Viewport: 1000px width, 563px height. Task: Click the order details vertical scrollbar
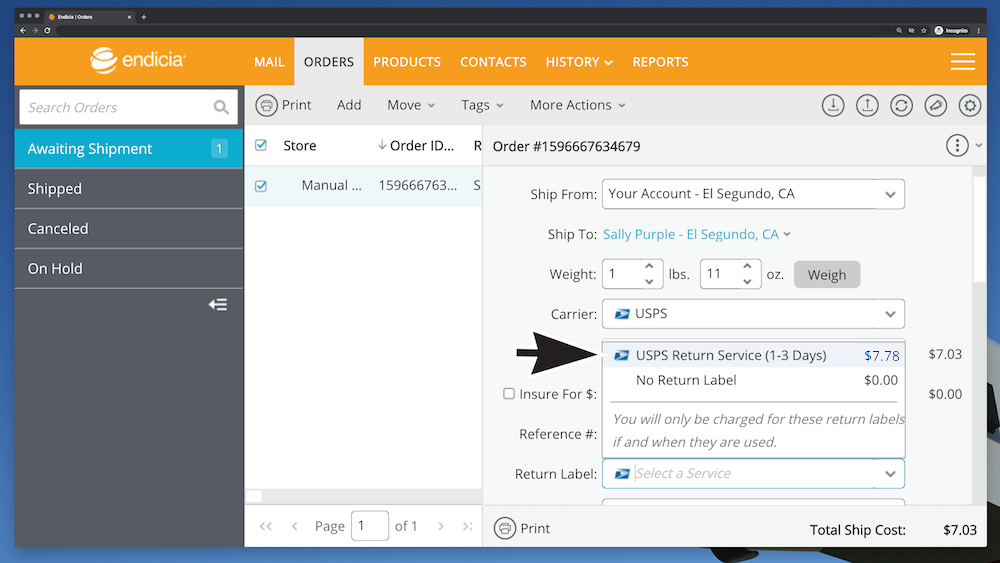979,230
